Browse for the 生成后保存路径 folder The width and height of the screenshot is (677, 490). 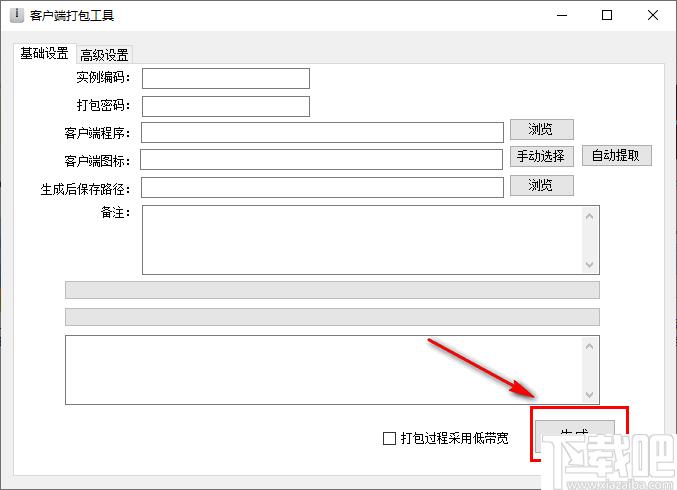click(x=541, y=185)
